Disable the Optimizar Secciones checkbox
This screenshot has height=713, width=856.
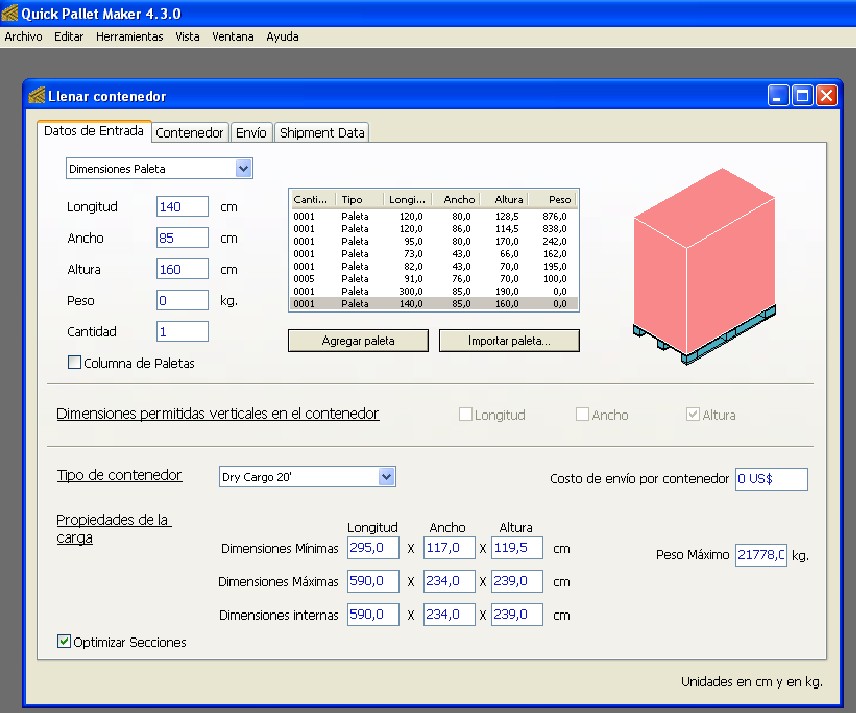click(x=64, y=641)
